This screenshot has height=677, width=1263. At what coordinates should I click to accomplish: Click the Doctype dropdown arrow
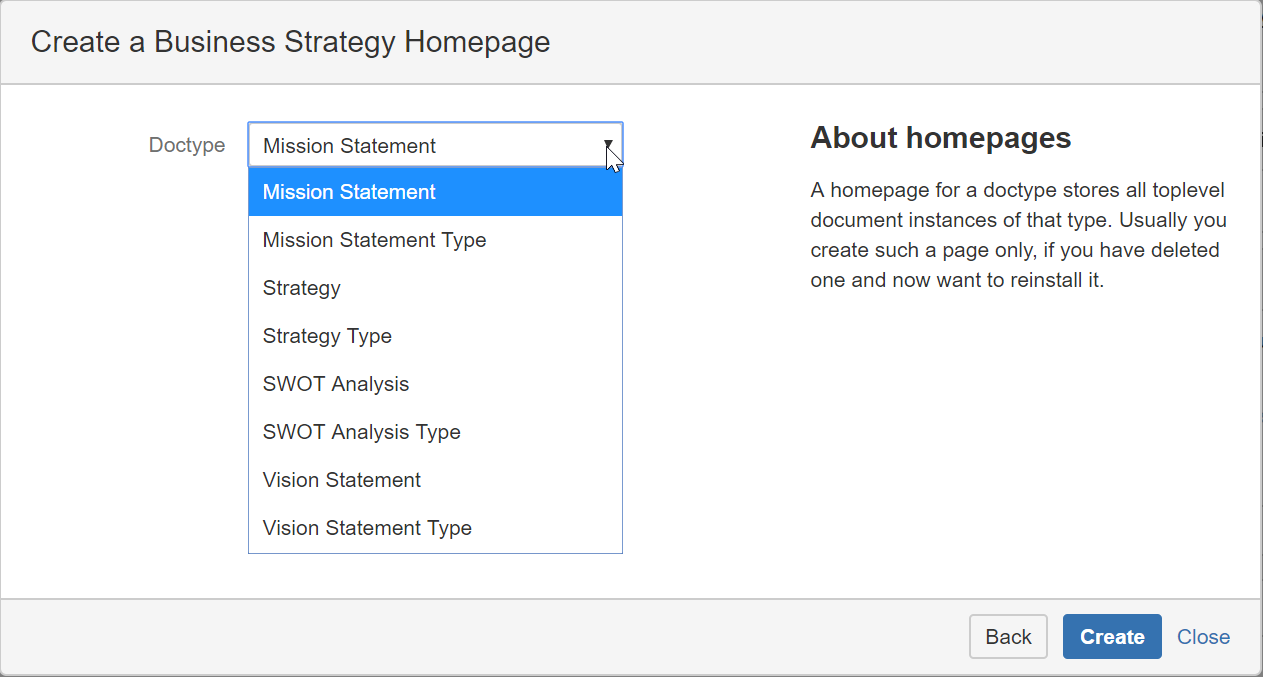click(x=608, y=145)
